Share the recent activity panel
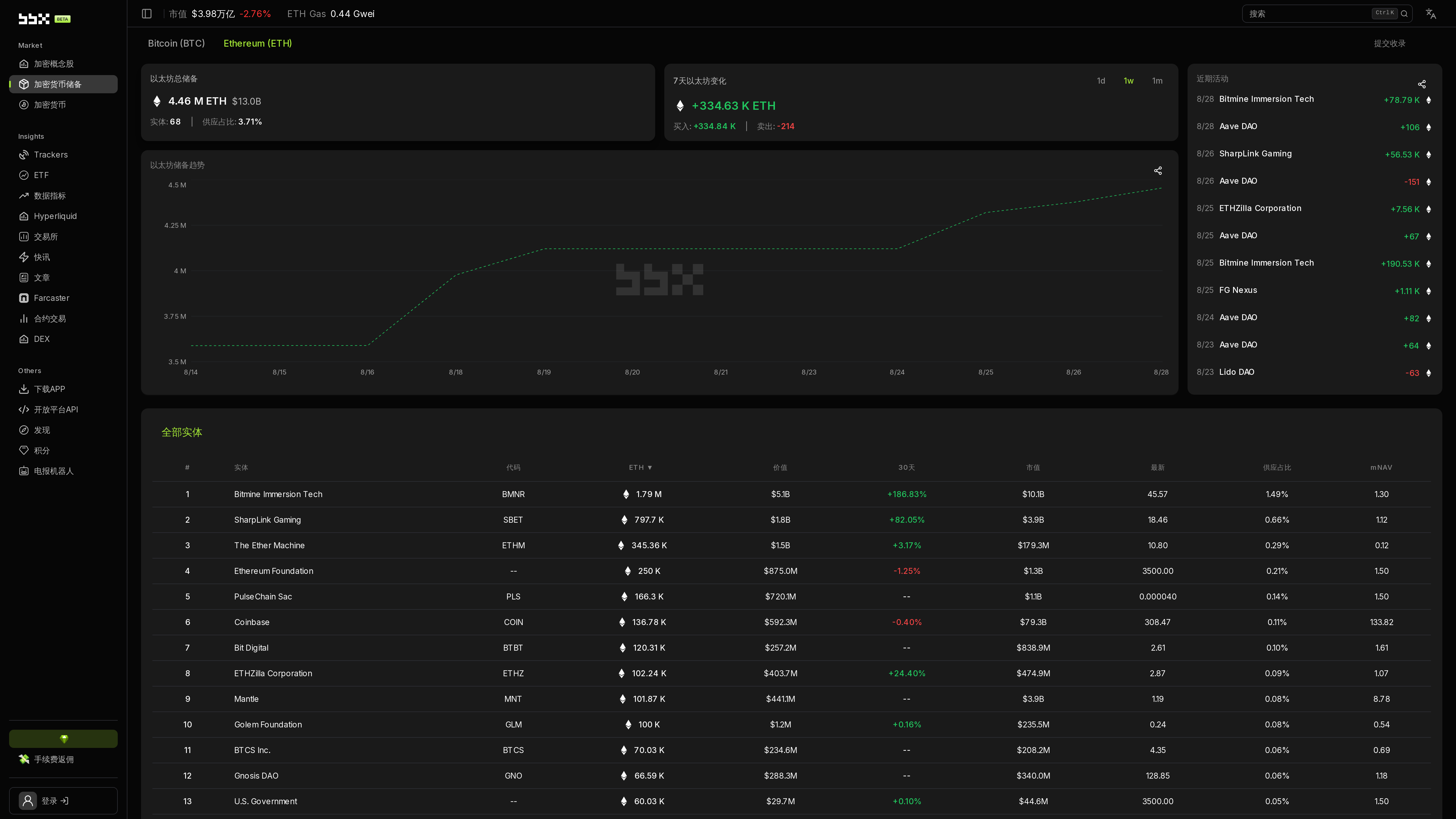 [1422, 84]
